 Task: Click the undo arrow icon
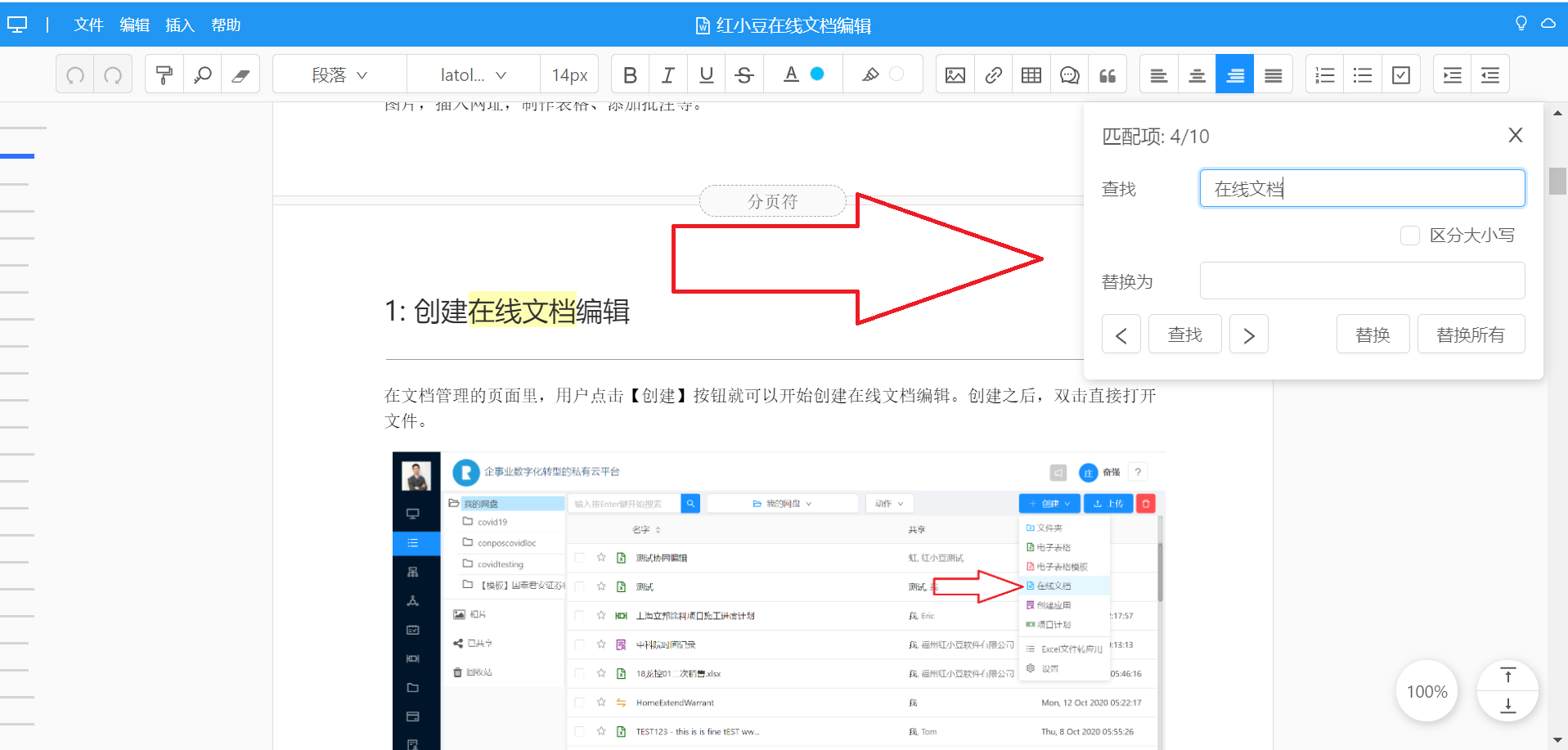[x=75, y=75]
